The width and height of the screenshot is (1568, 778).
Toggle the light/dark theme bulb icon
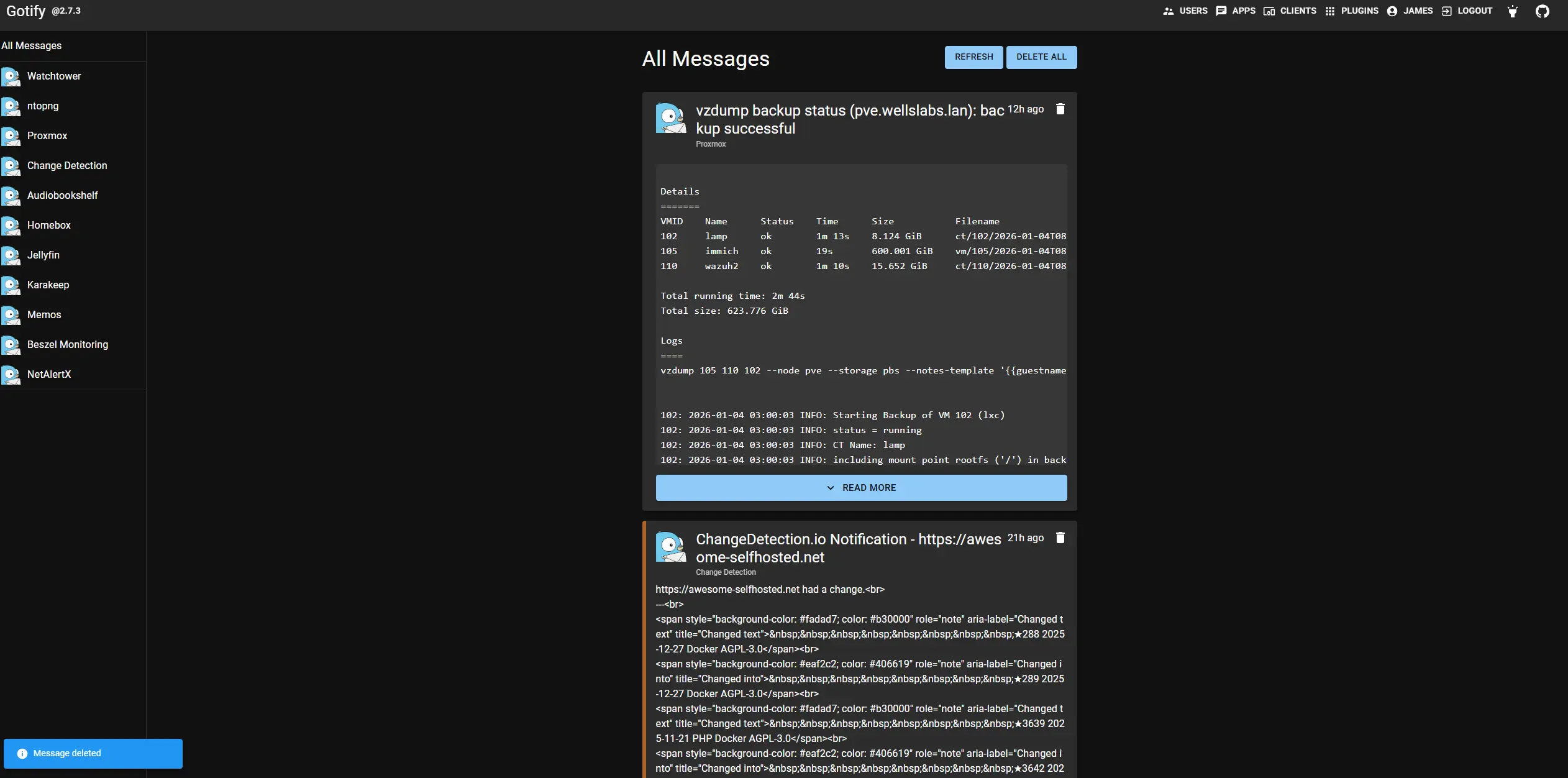1513,11
